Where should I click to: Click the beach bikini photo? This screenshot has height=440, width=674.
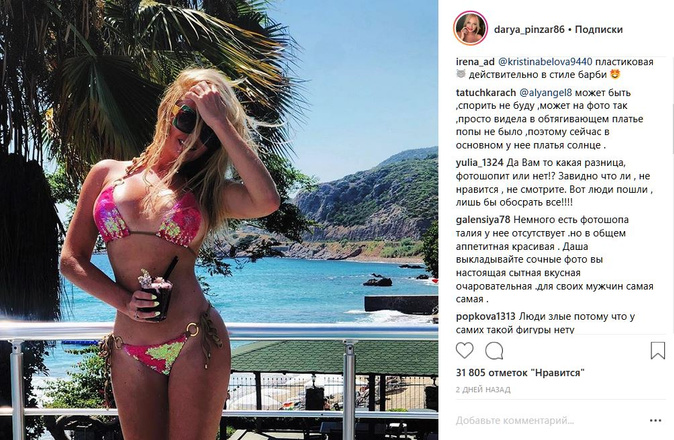[x=219, y=220]
